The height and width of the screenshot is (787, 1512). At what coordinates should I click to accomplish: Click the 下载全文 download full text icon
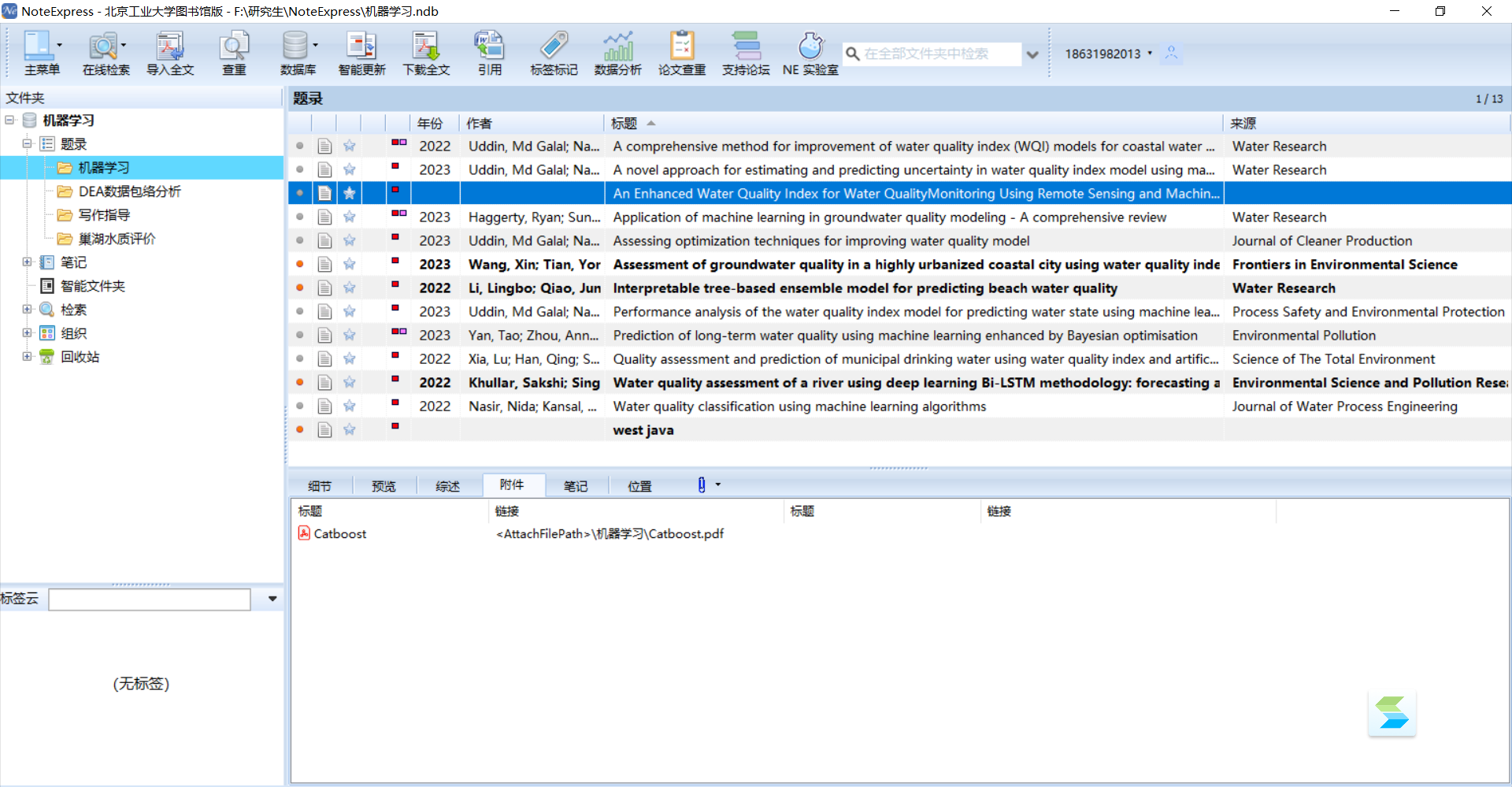point(426,46)
